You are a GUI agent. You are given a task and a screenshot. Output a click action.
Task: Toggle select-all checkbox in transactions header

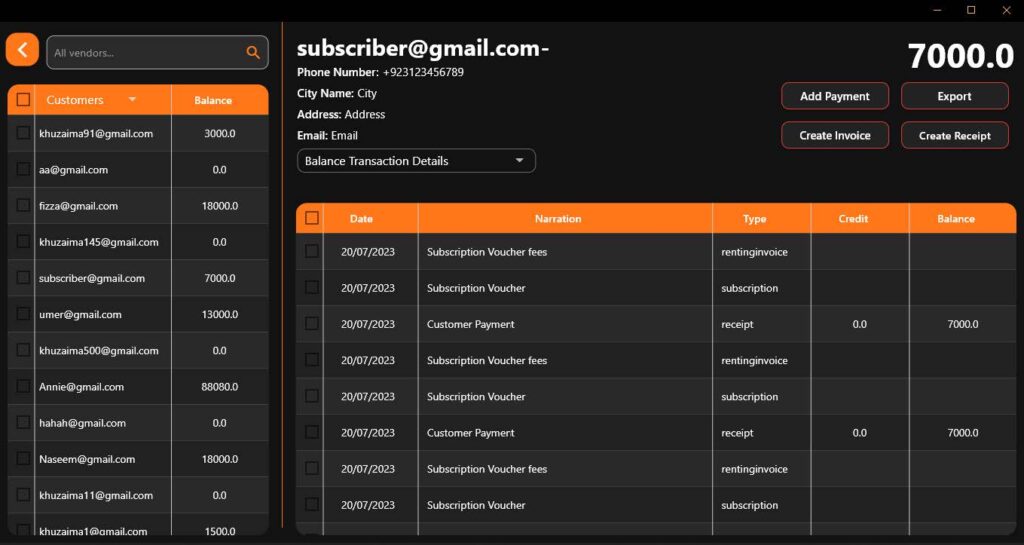(x=312, y=218)
